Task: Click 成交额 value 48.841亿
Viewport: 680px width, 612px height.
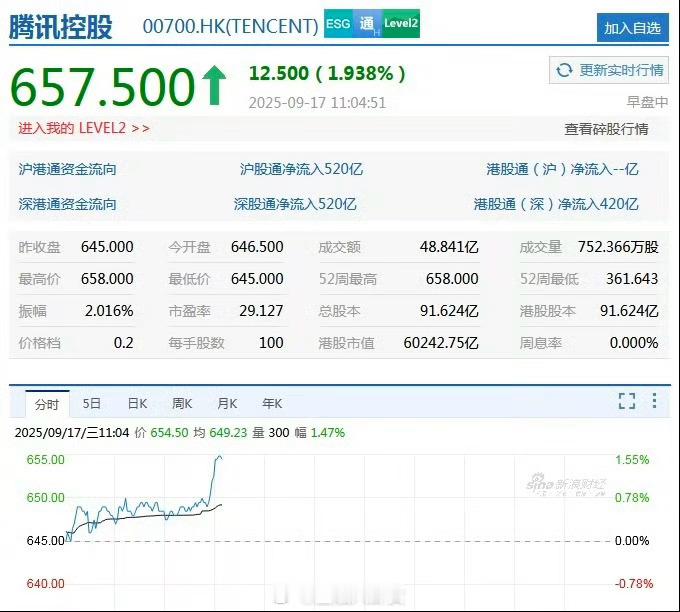Action: point(449,247)
